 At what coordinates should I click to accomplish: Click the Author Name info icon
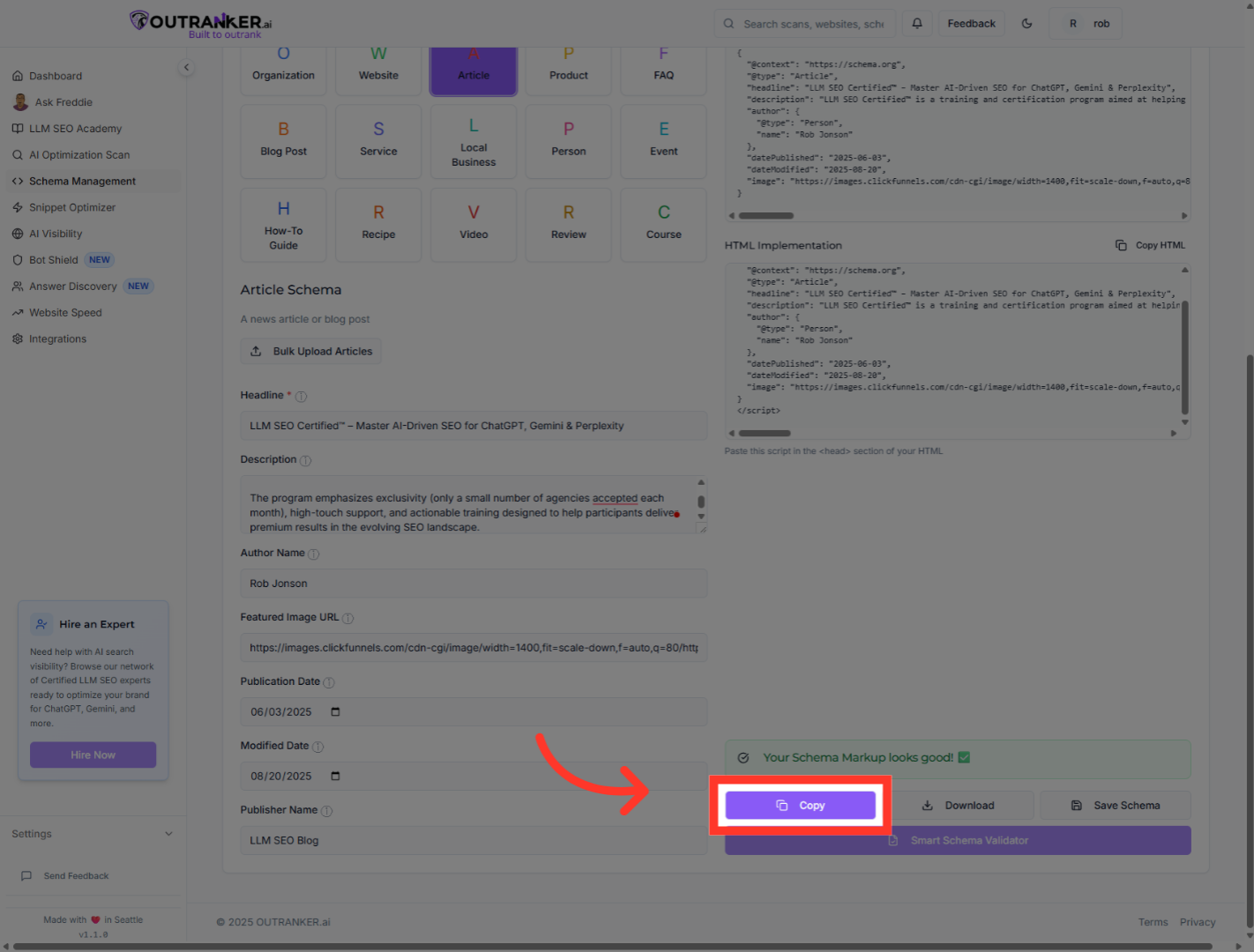(x=314, y=554)
